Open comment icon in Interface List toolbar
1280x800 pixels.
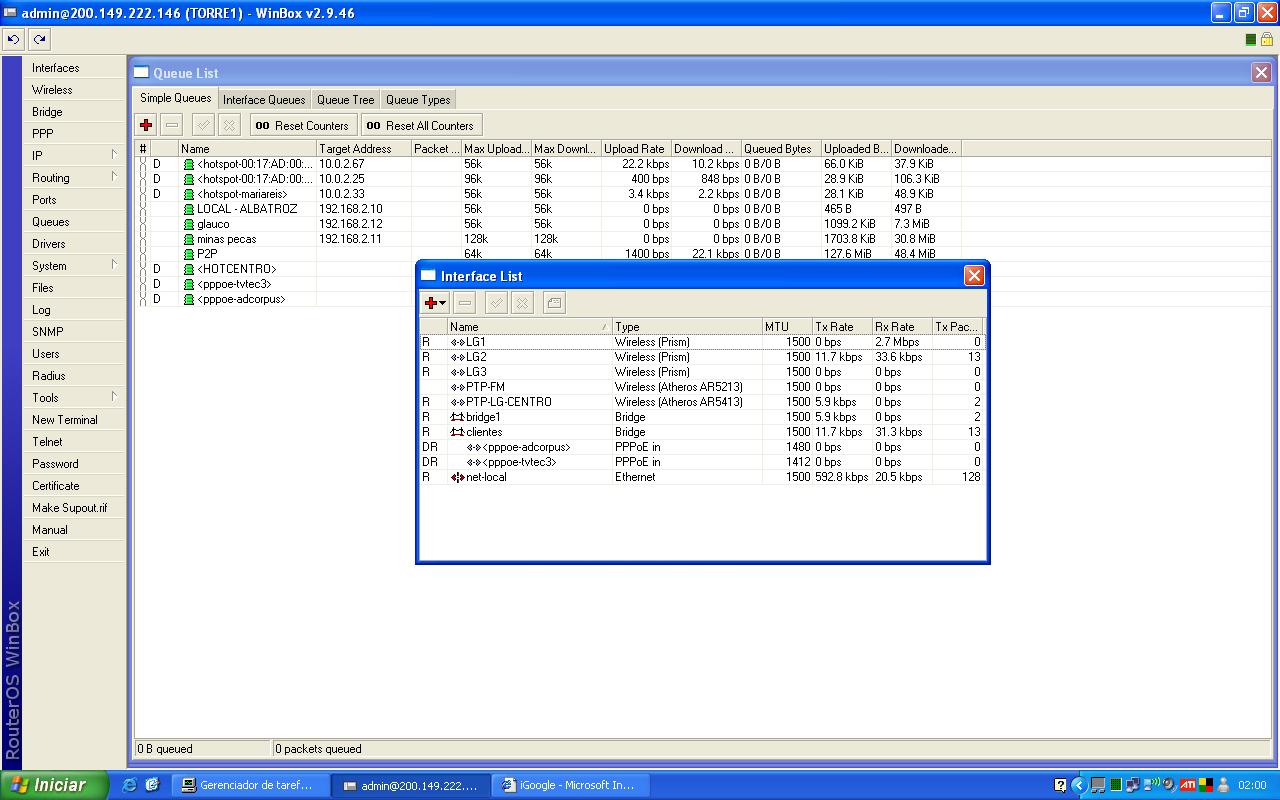[x=554, y=303]
